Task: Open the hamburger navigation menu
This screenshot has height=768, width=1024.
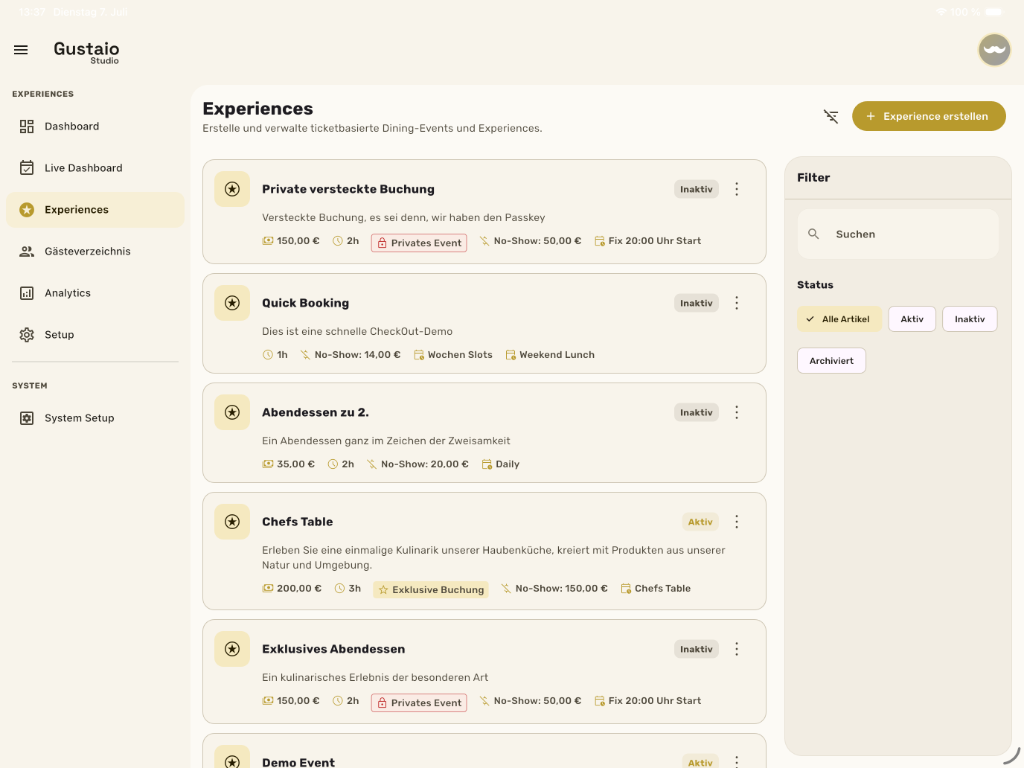Action: pyautogui.click(x=21, y=50)
